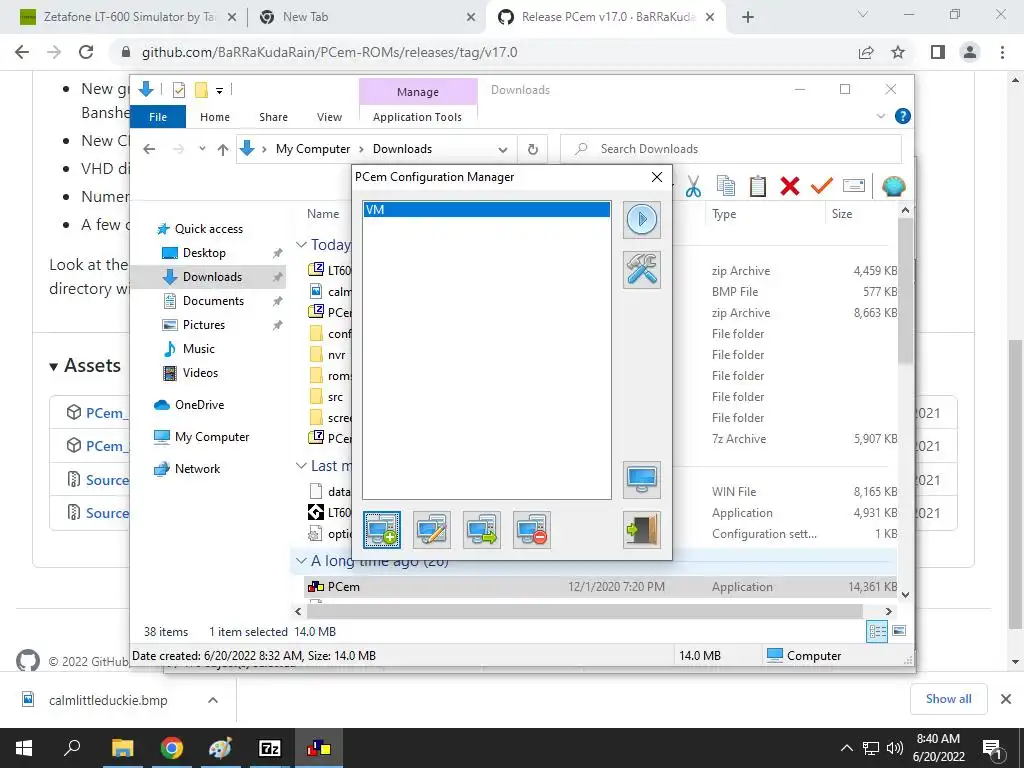Click the Explorer help question mark icon

903,116
